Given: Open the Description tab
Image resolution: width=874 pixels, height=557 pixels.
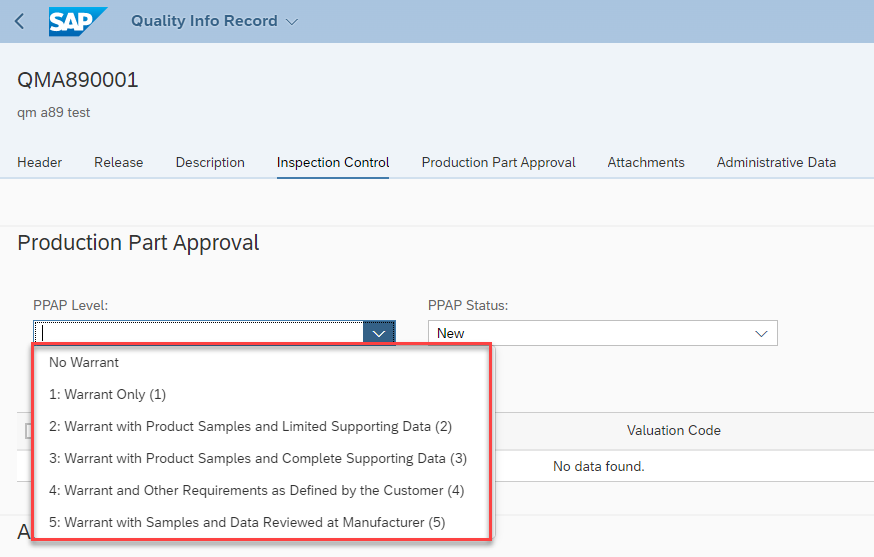Looking at the screenshot, I should pyautogui.click(x=210, y=162).
